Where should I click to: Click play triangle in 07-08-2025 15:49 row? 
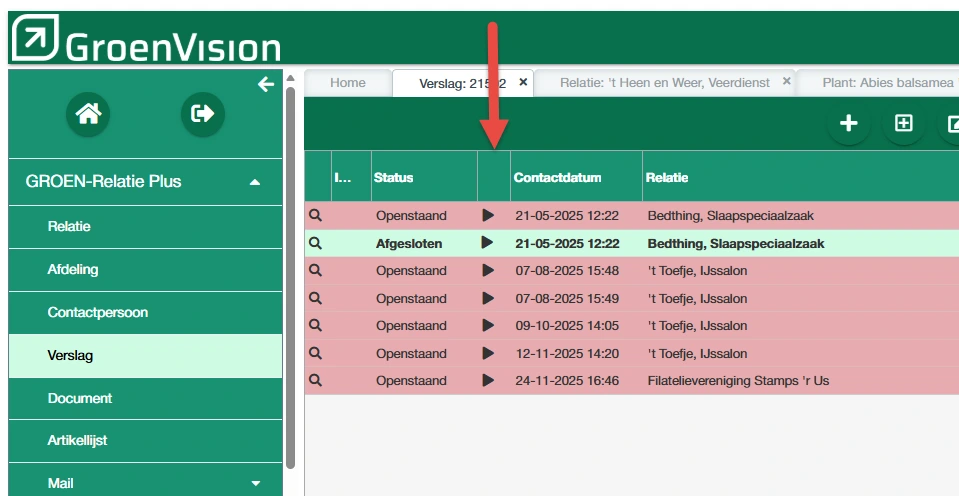pyautogui.click(x=487, y=298)
